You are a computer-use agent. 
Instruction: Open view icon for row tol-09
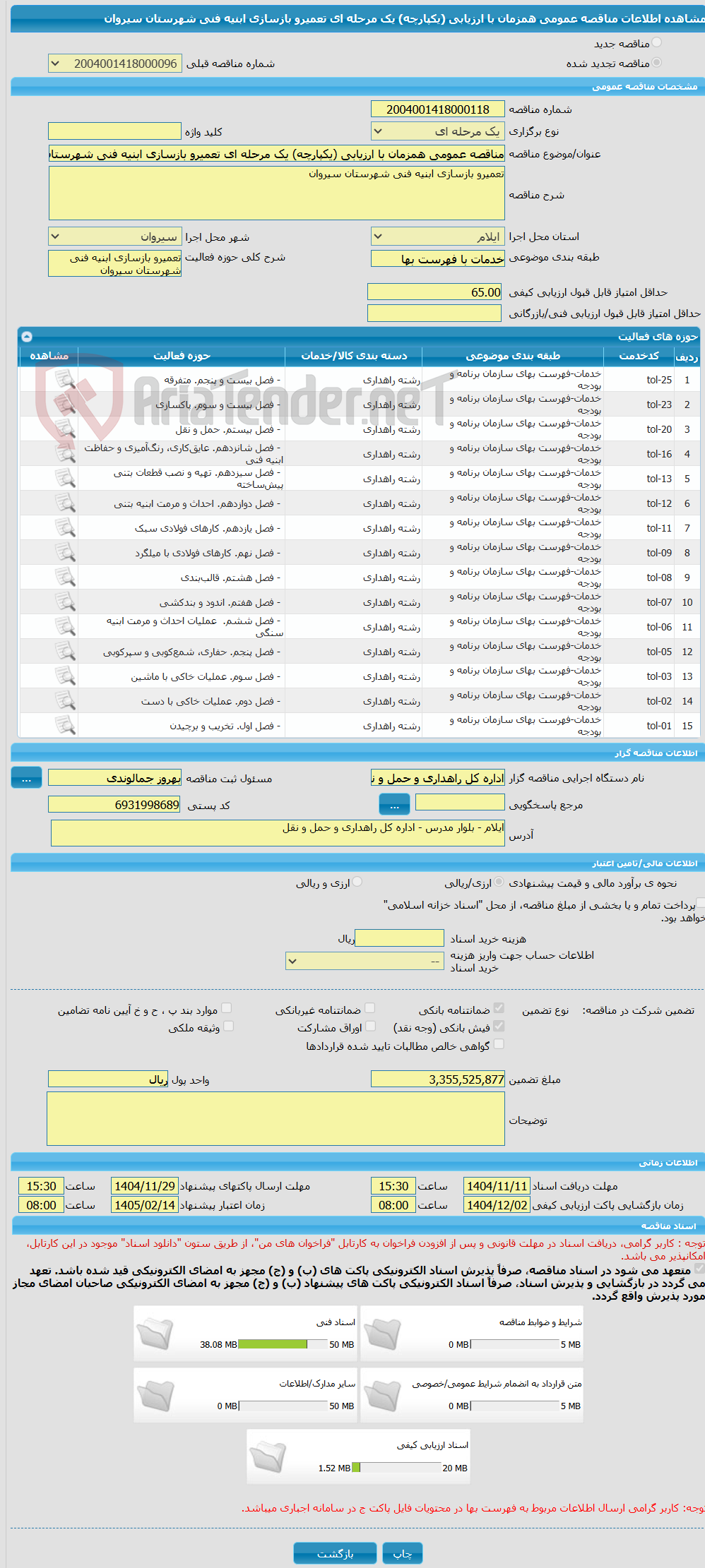(x=65, y=553)
